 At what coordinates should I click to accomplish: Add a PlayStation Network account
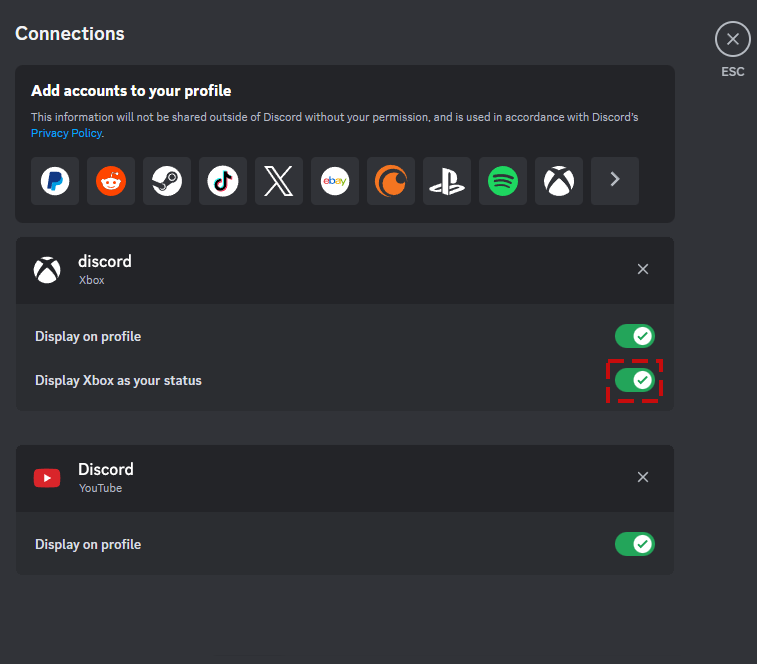coord(447,181)
